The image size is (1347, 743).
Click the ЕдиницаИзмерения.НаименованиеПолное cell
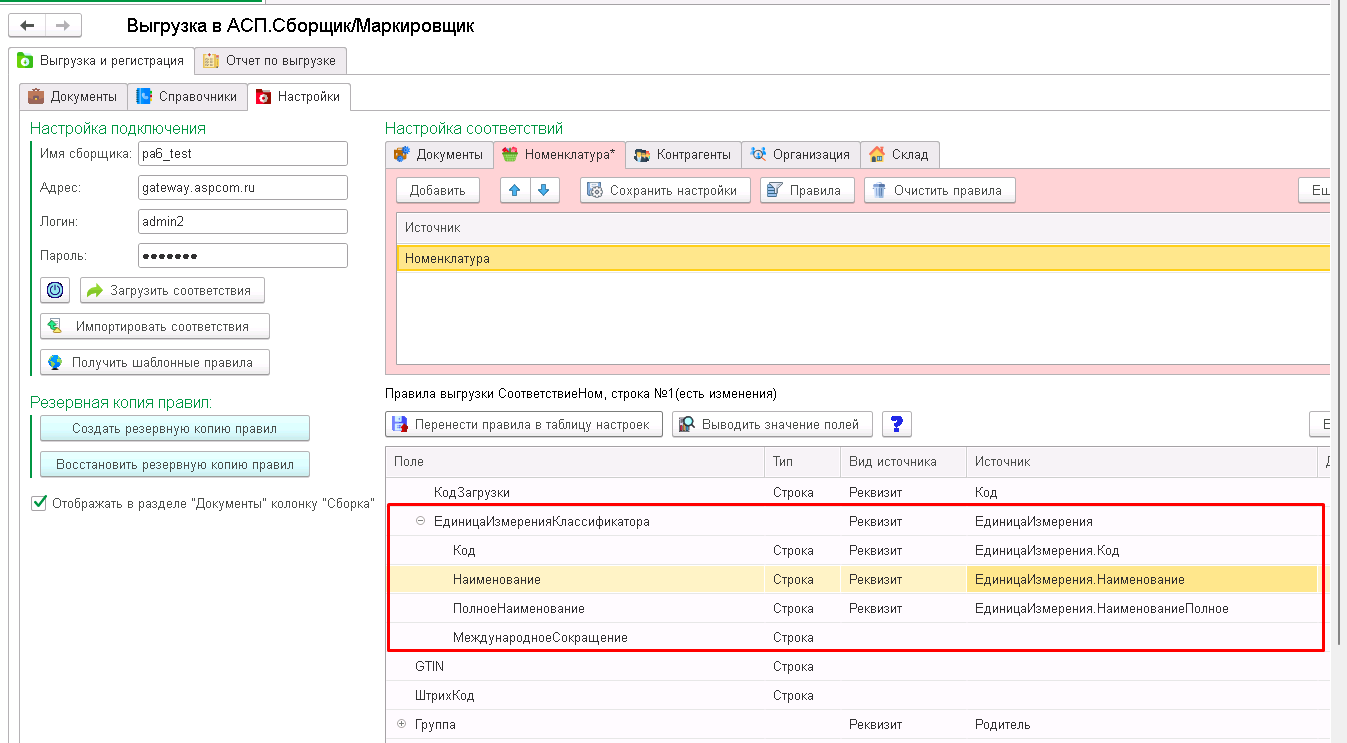pyautogui.click(x=1142, y=608)
